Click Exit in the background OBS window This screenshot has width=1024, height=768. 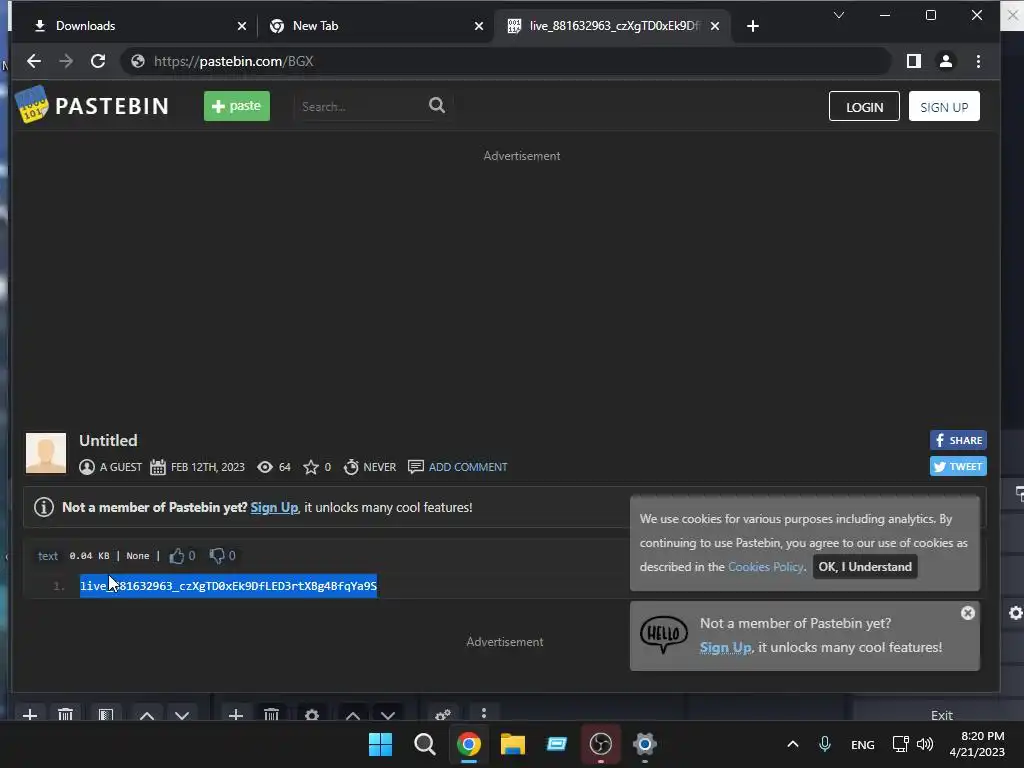[942, 715]
